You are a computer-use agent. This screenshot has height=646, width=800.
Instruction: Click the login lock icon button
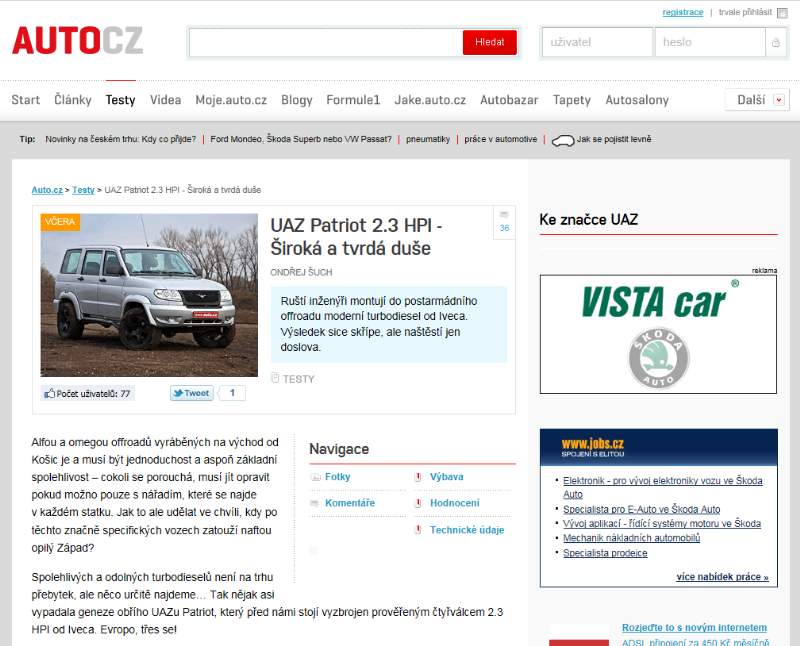(776, 42)
